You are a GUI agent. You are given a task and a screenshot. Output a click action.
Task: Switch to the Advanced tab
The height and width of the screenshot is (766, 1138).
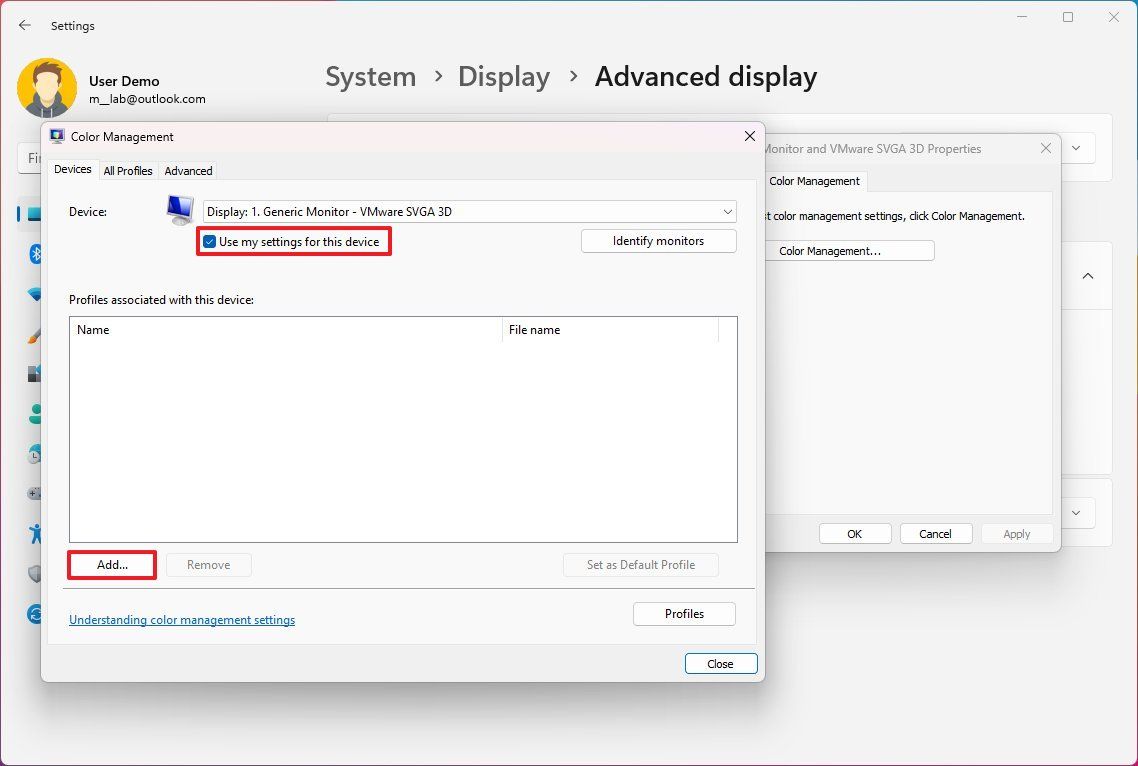187,170
